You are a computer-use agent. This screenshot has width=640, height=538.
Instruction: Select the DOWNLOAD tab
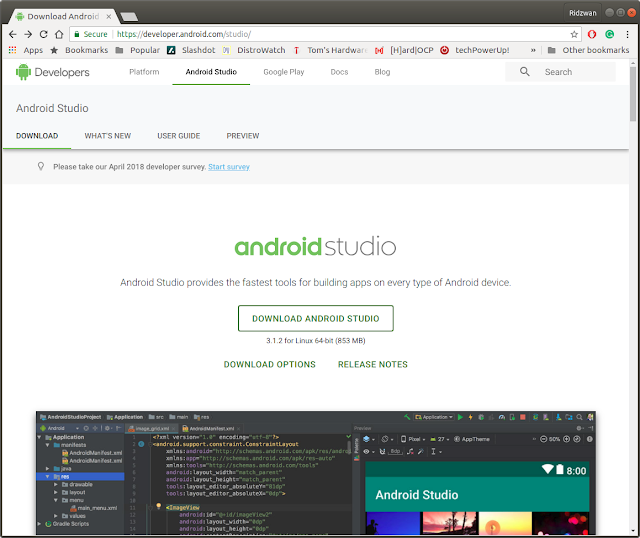click(37, 136)
